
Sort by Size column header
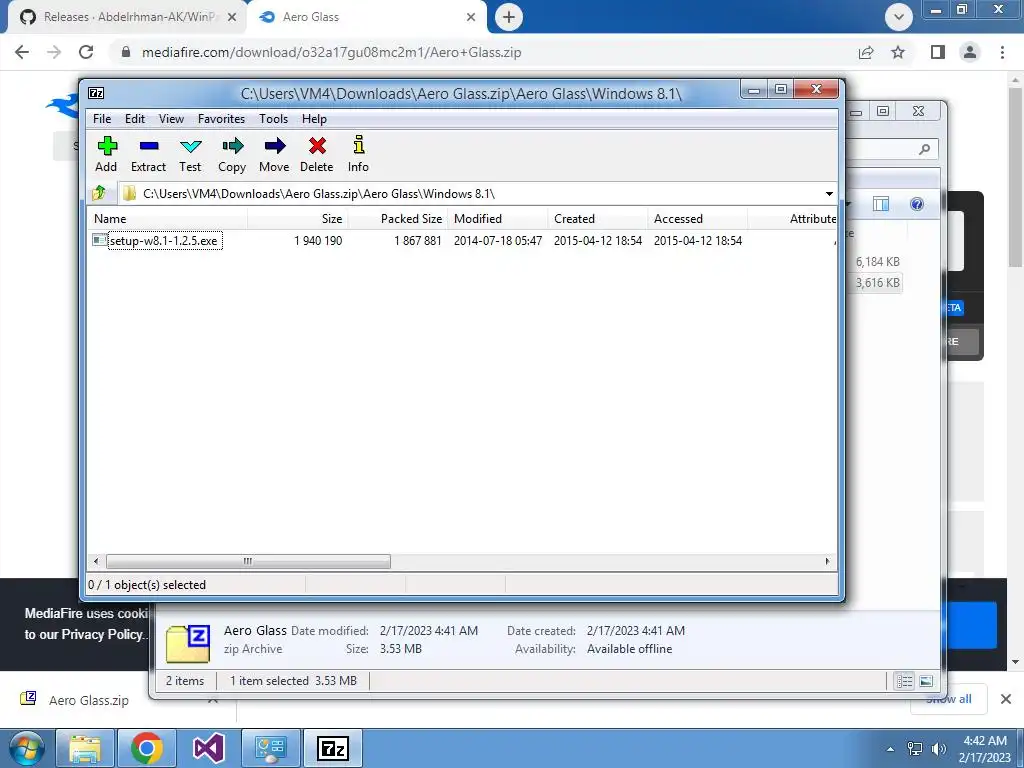298,219
